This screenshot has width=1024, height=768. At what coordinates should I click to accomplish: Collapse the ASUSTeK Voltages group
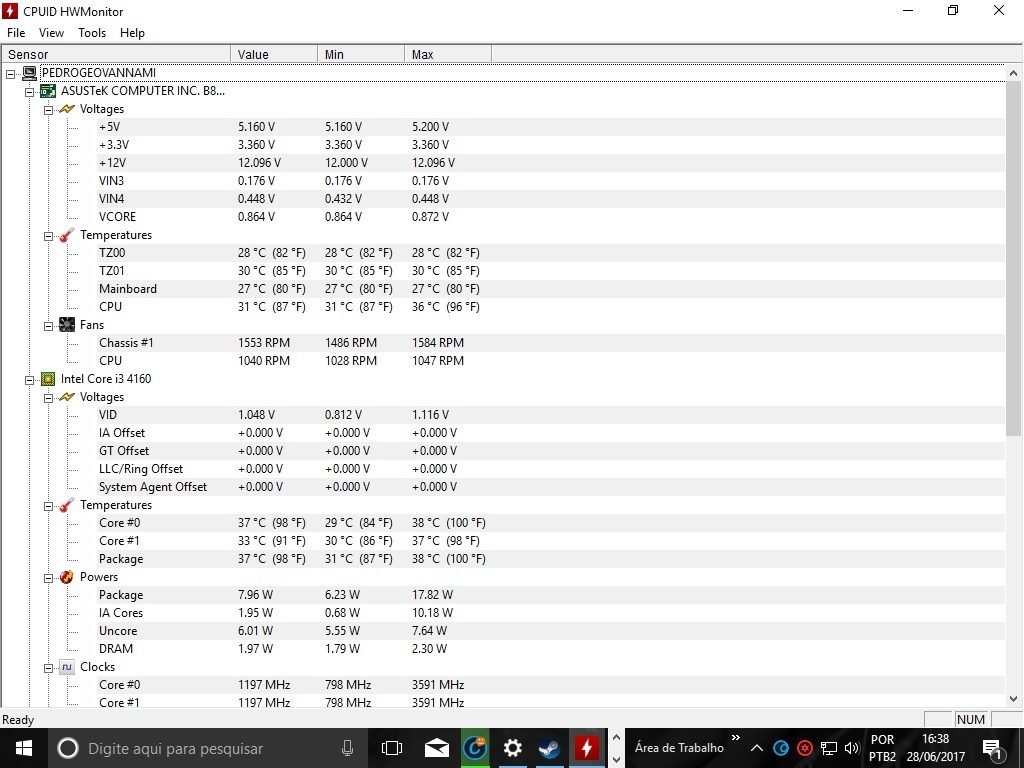pyautogui.click(x=48, y=110)
